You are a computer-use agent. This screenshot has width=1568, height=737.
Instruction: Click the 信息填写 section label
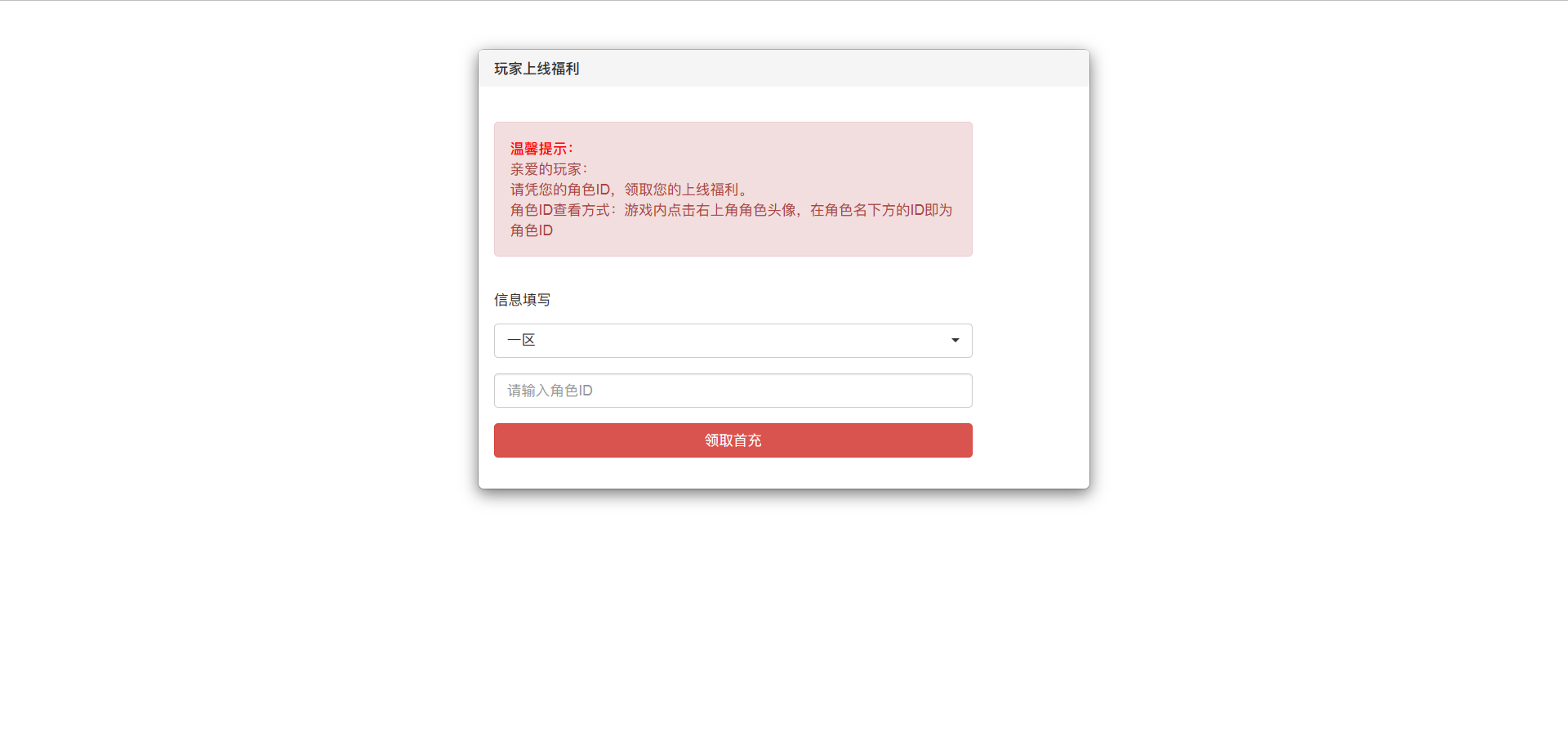point(522,300)
